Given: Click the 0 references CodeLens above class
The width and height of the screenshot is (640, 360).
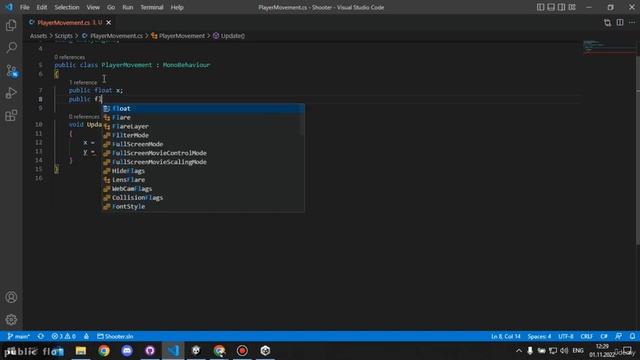Looking at the screenshot, I should pyautogui.click(x=70, y=57).
